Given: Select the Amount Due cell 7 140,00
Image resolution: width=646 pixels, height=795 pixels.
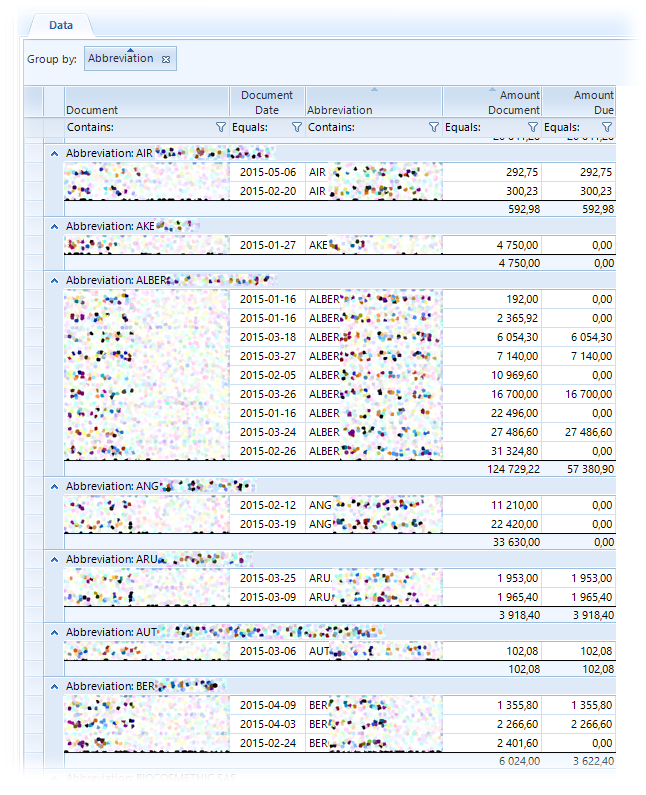Looking at the screenshot, I should (x=579, y=356).
